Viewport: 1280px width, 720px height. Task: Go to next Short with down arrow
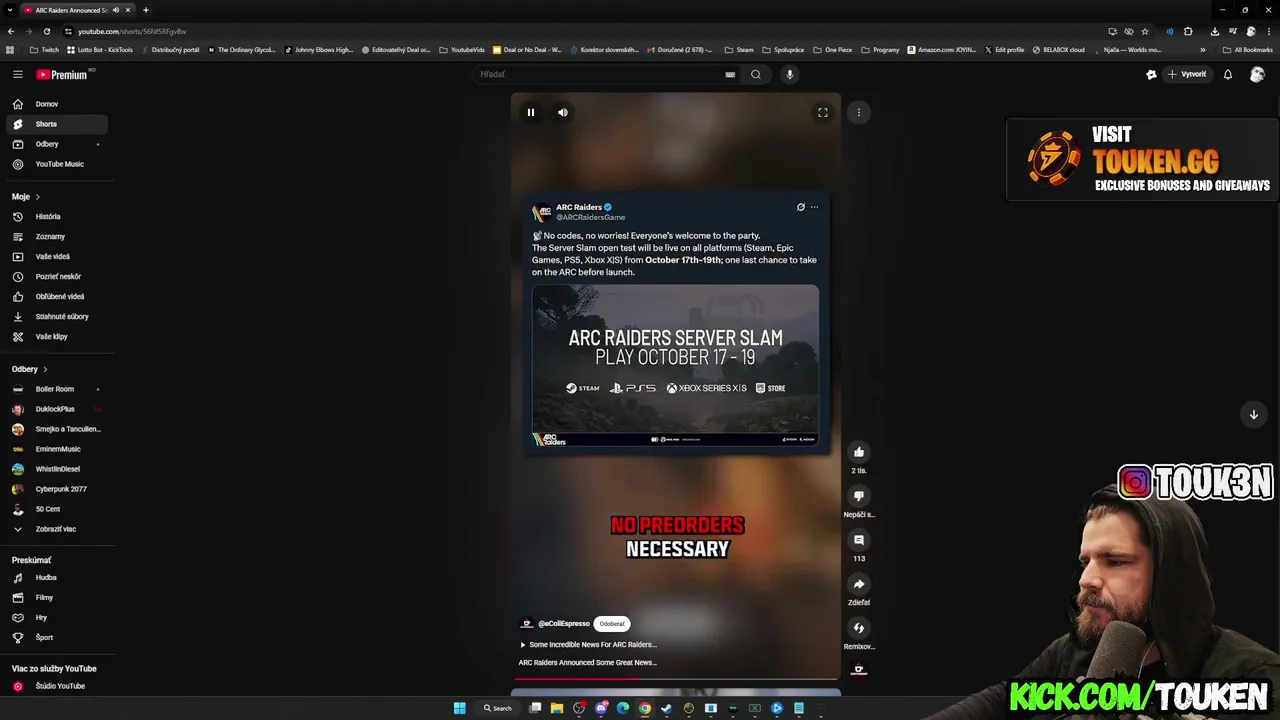[1253, 414]
